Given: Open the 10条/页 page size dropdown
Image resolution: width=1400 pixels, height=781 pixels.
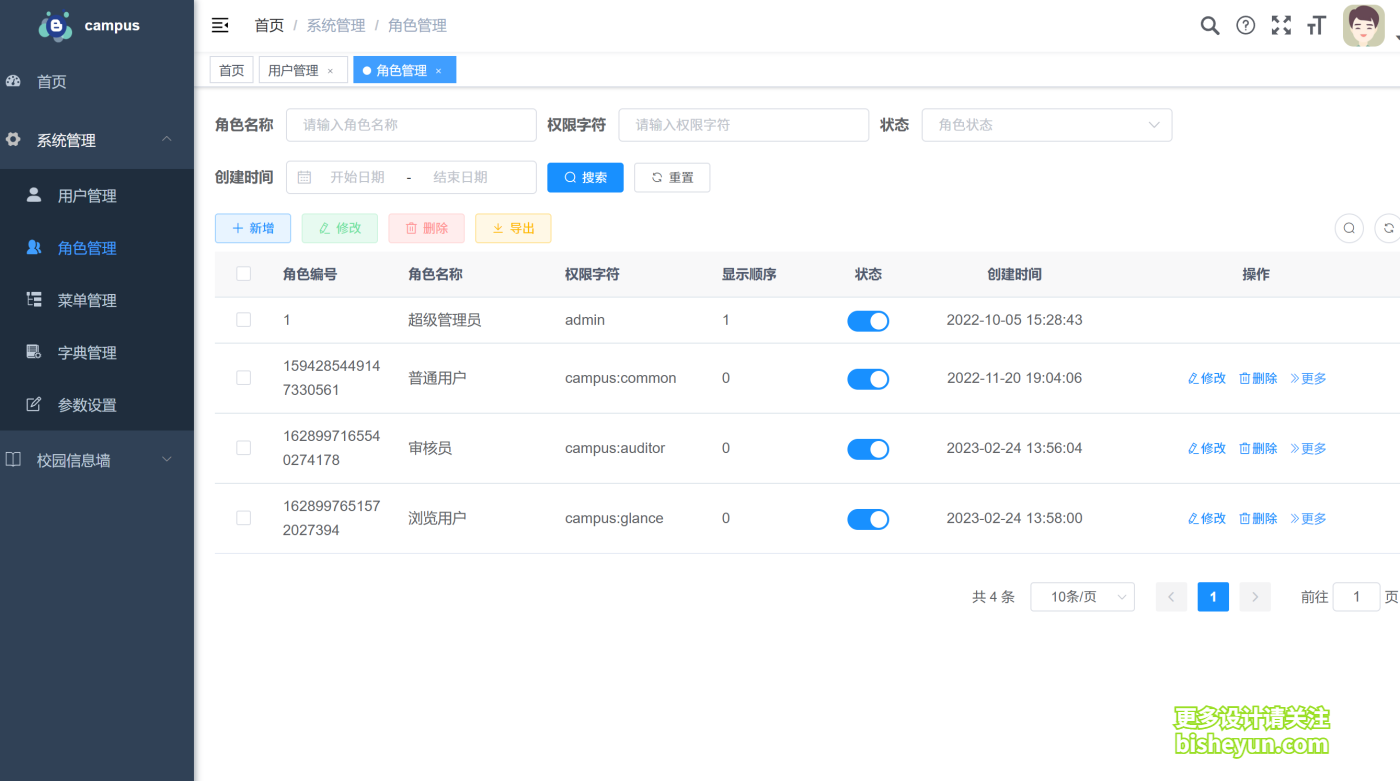Looking at the screenshot, I should click(1082, 597).
